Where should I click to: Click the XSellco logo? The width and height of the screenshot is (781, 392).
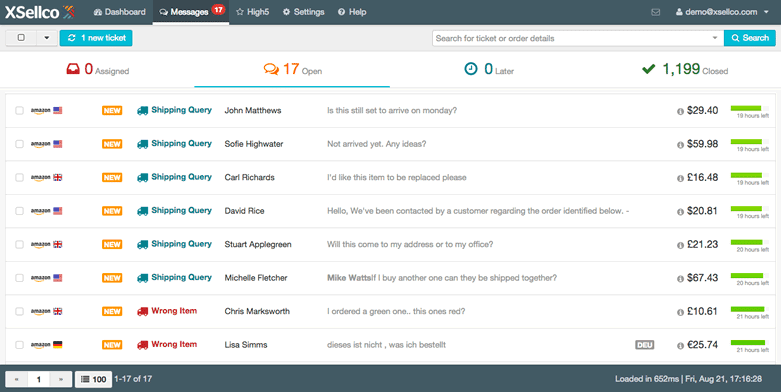point(40,12)
